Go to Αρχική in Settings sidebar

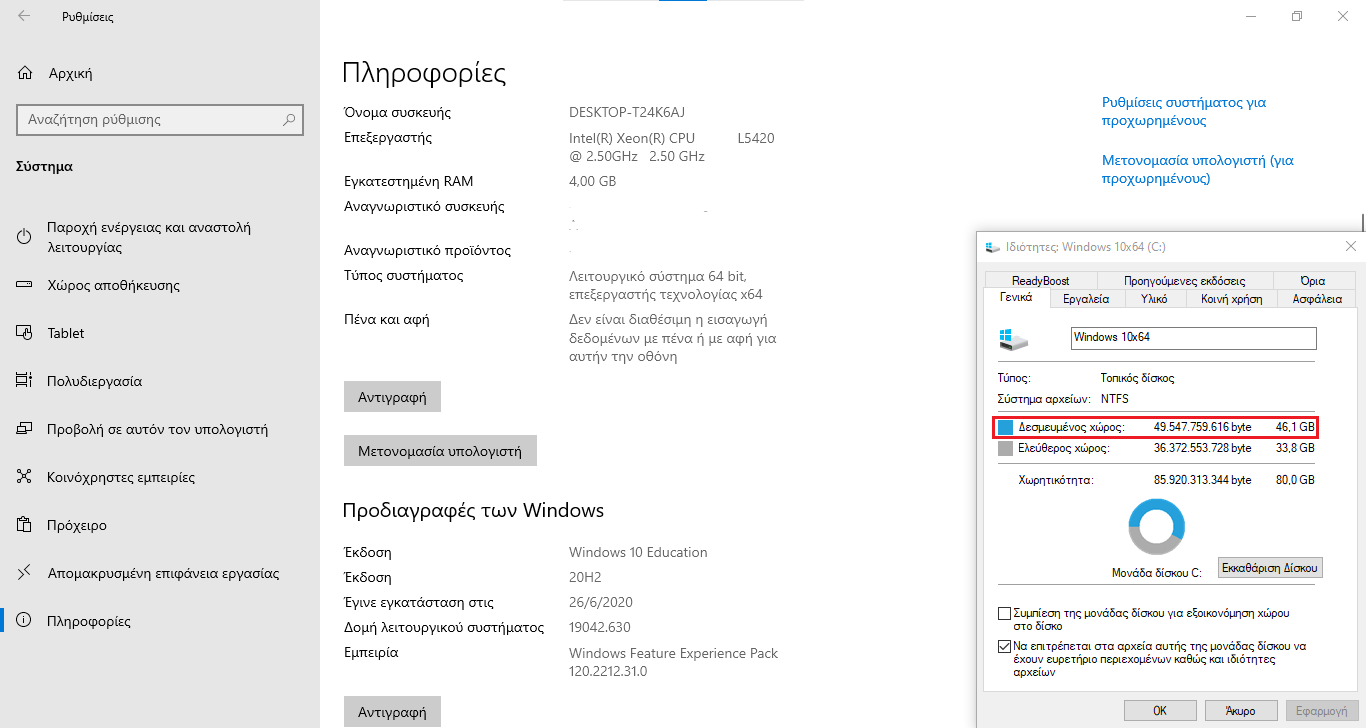click(x=160, y=73)
